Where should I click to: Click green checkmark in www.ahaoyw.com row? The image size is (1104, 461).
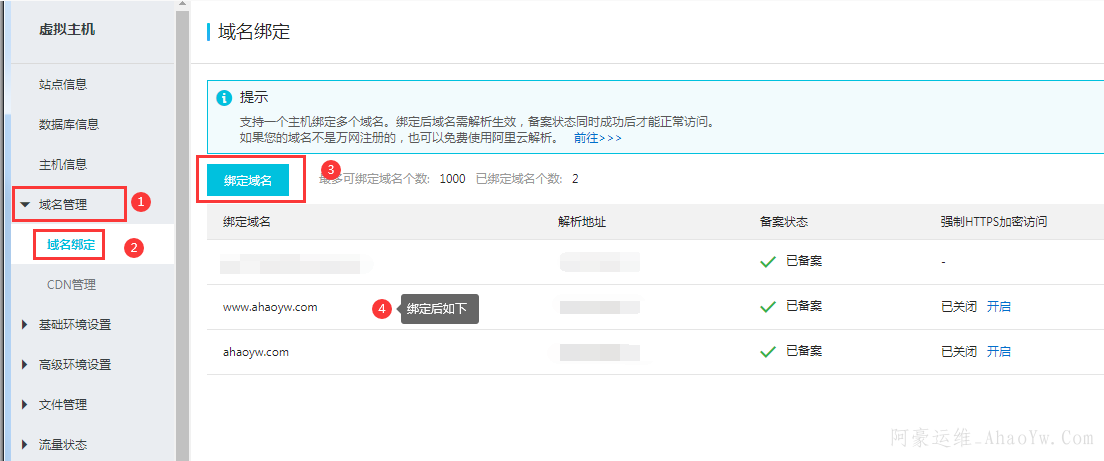pos(767,307)
